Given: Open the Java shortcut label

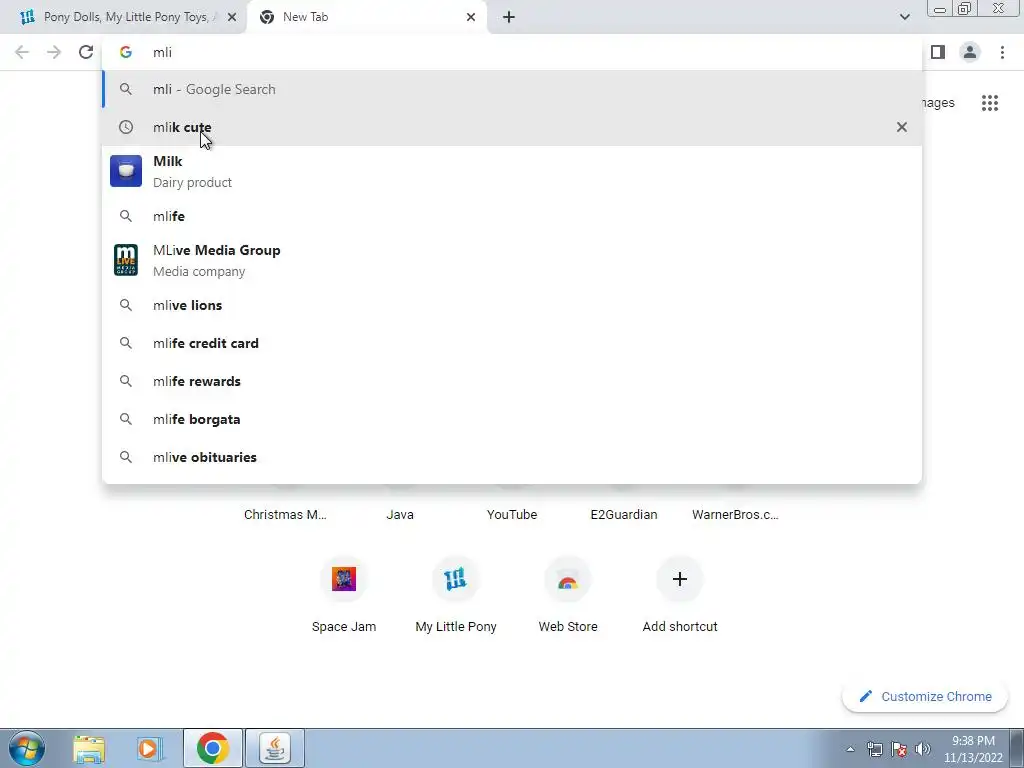Looking at the screenshot, I should (400, 515).
